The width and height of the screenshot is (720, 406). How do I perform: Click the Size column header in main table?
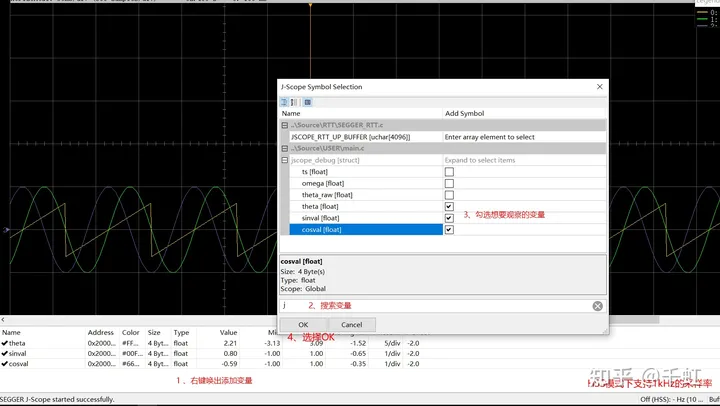click(154, 333)
